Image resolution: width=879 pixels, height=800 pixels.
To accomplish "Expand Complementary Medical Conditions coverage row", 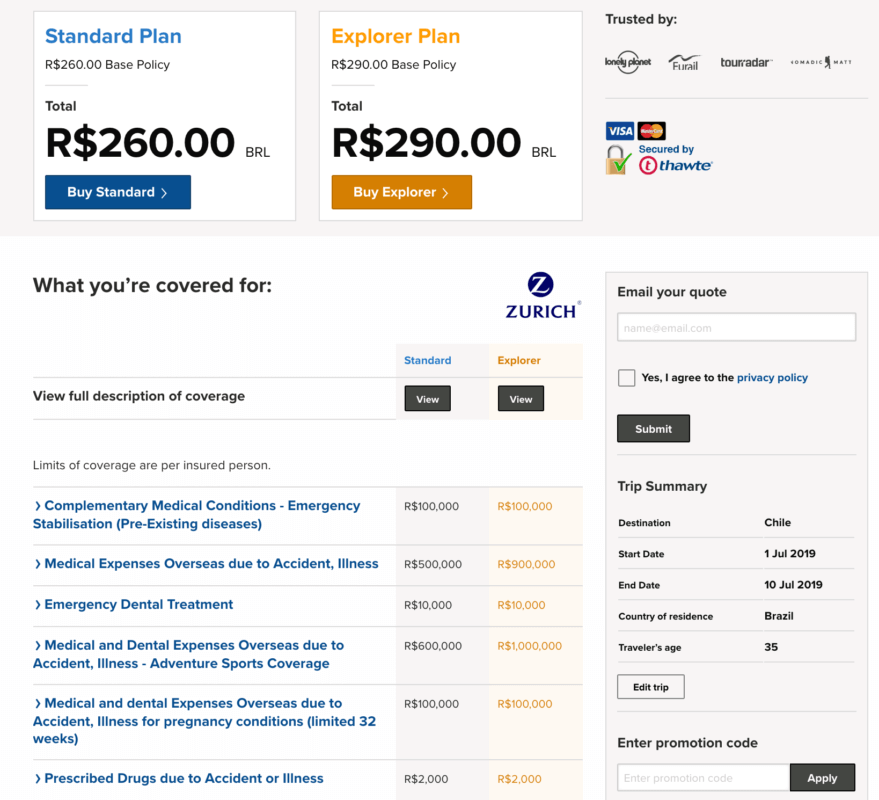I will pos(197,515).
